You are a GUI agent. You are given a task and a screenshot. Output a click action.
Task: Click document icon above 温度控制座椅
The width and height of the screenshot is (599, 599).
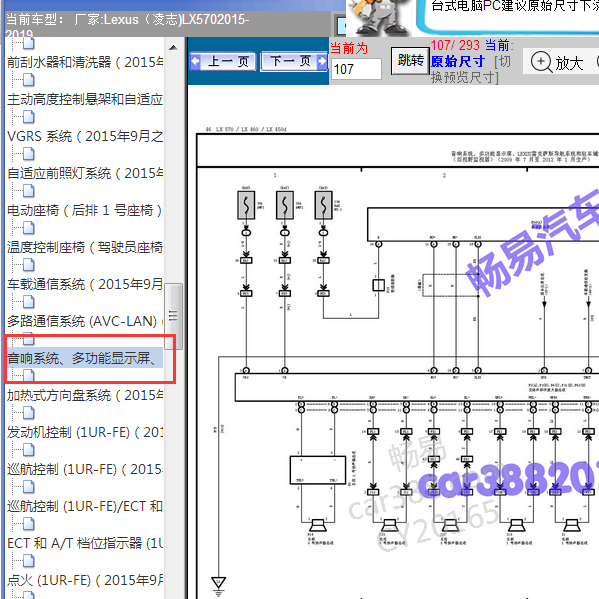[29, 228]
